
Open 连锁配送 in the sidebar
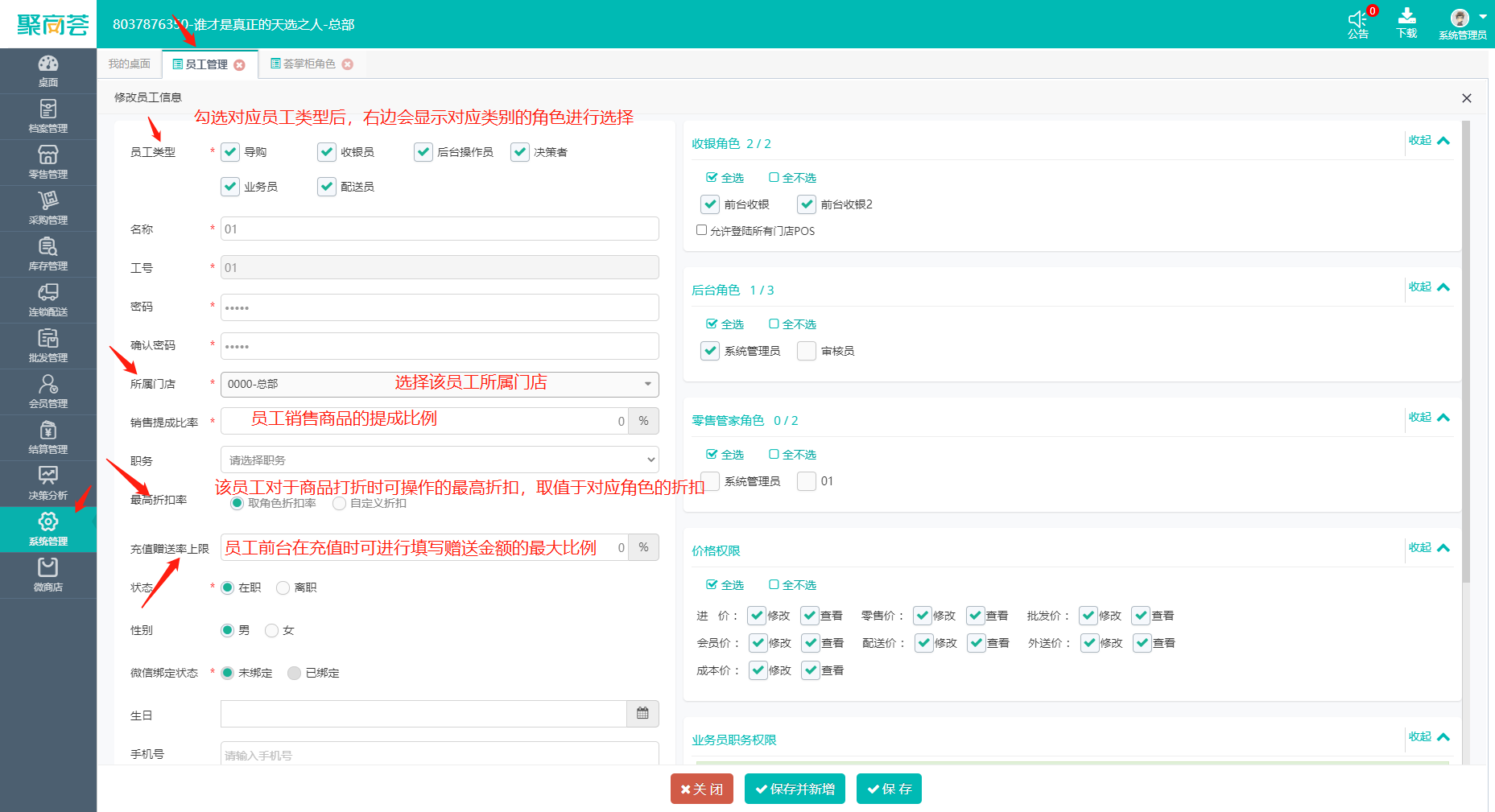coord(48,300)
